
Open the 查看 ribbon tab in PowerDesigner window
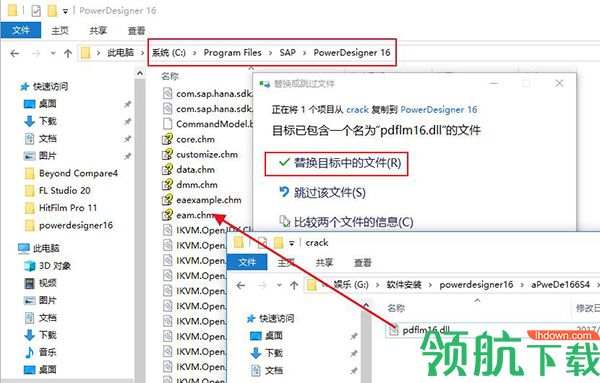point(136,31)
